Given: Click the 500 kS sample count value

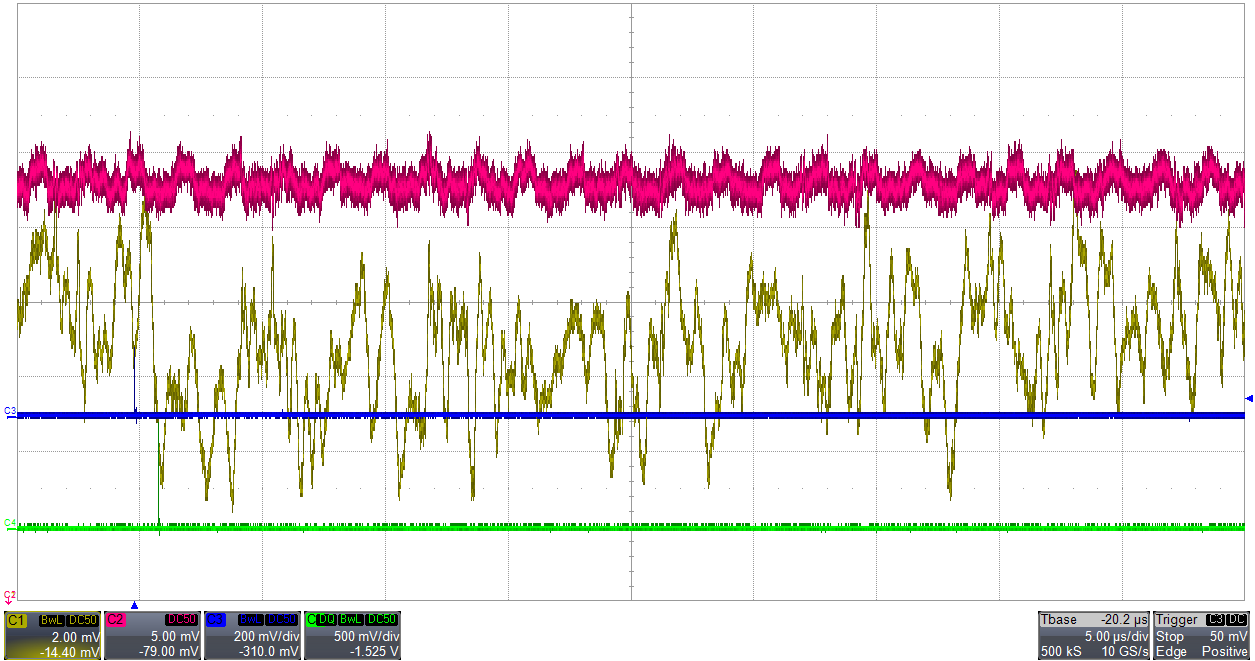Looking at the screenshot, I should pyautogui.click(x=1061, y=651).
